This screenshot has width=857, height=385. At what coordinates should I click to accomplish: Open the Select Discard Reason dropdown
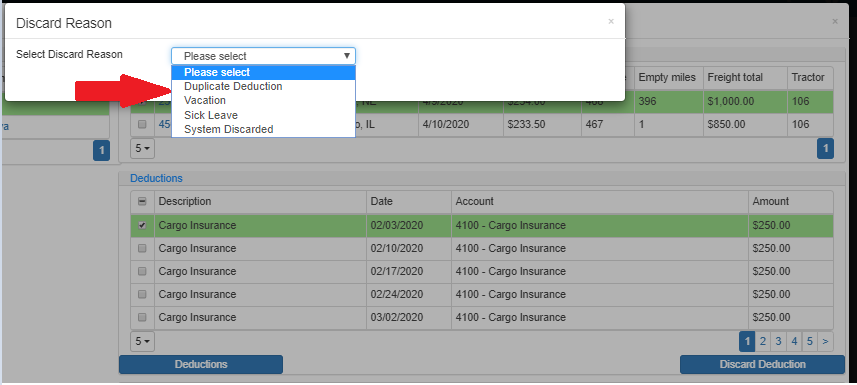pos(263,56)
